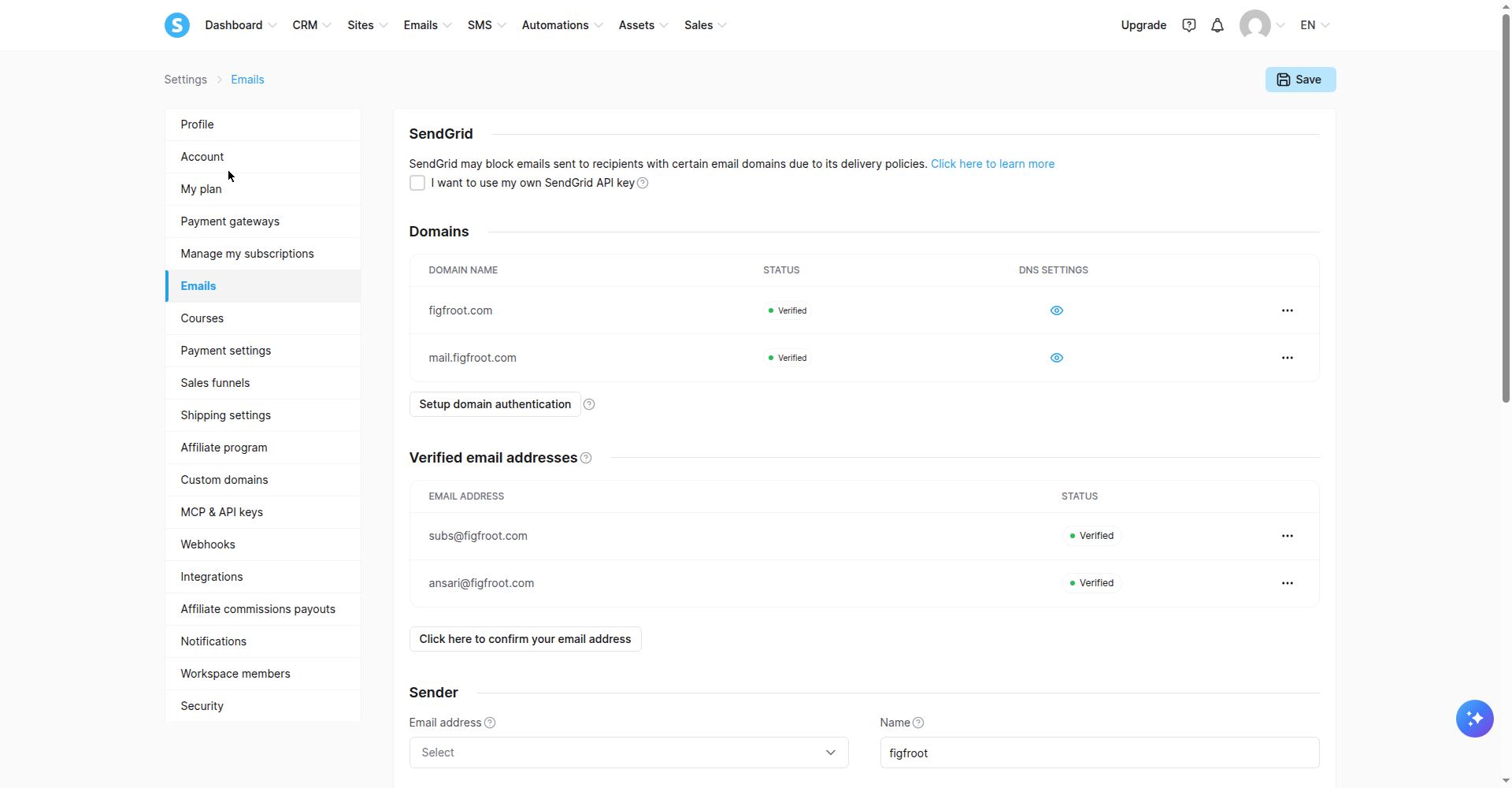
Task: Expand the Assets dropdown menu
Action: click(643, 25)
